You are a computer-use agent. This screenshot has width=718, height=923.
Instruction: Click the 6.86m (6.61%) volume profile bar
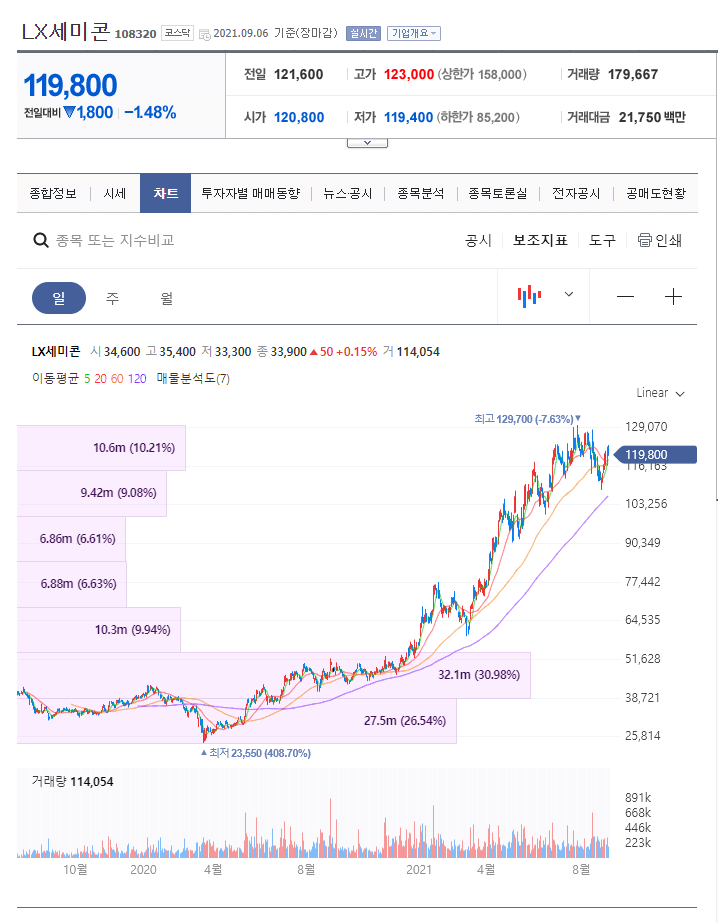(x=71, y=539)
